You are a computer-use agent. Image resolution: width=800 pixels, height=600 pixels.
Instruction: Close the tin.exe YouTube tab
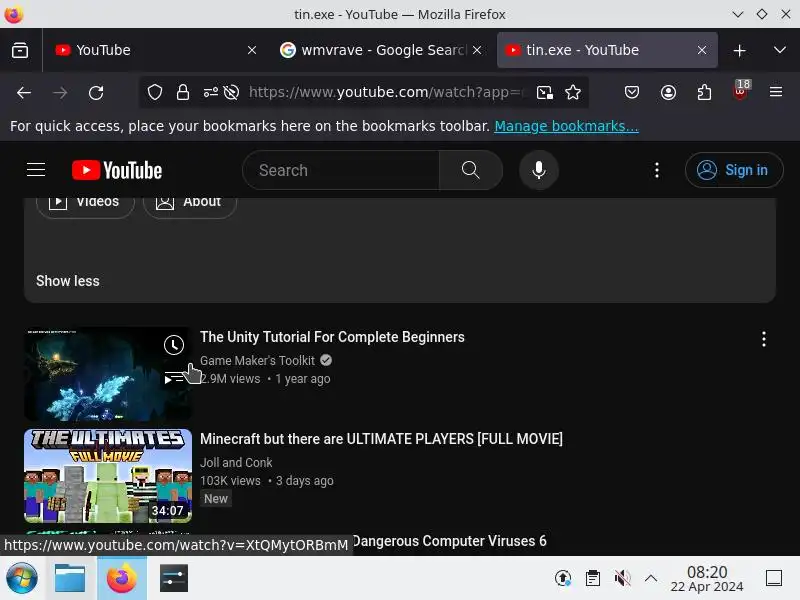pos(702,50)
